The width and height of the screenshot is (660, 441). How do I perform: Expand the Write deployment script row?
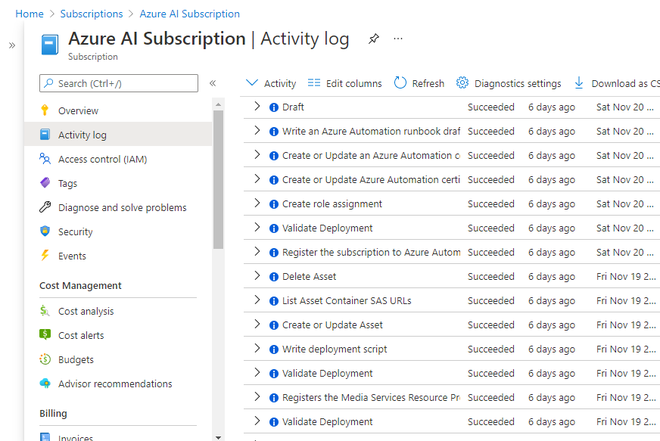click(257, 349)
